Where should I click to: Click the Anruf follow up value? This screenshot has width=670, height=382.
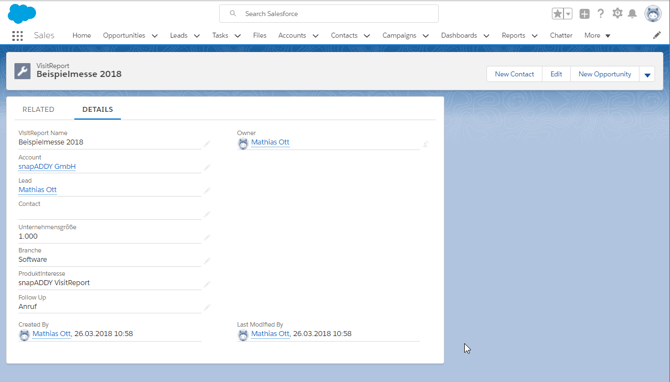(x=27, y=307)
